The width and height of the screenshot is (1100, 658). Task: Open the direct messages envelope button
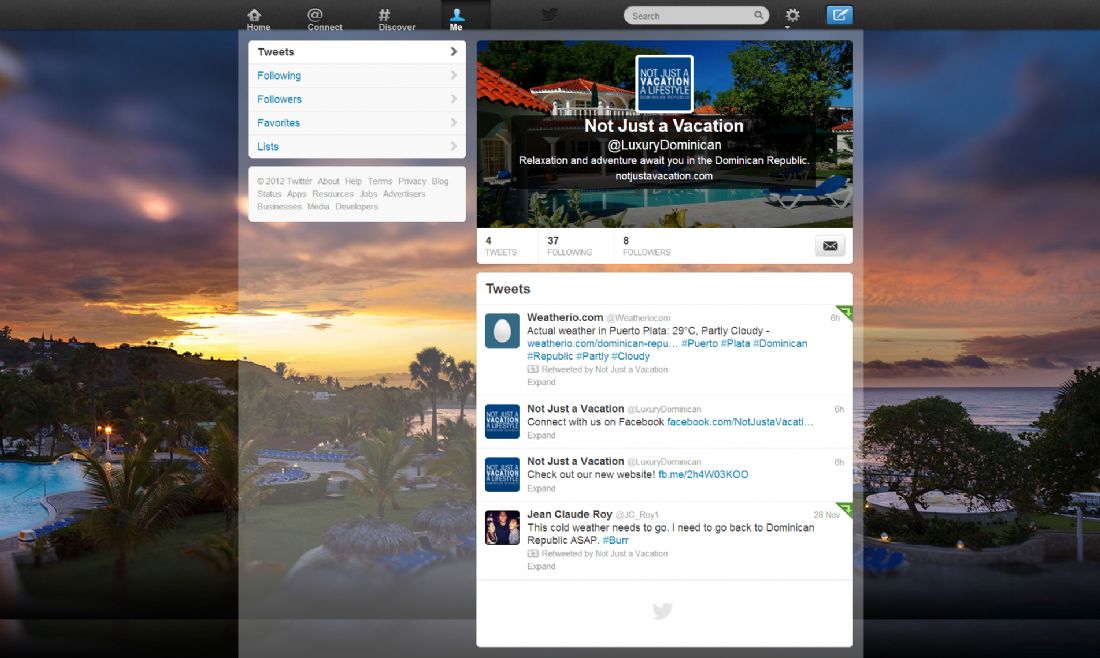(830, 246)
